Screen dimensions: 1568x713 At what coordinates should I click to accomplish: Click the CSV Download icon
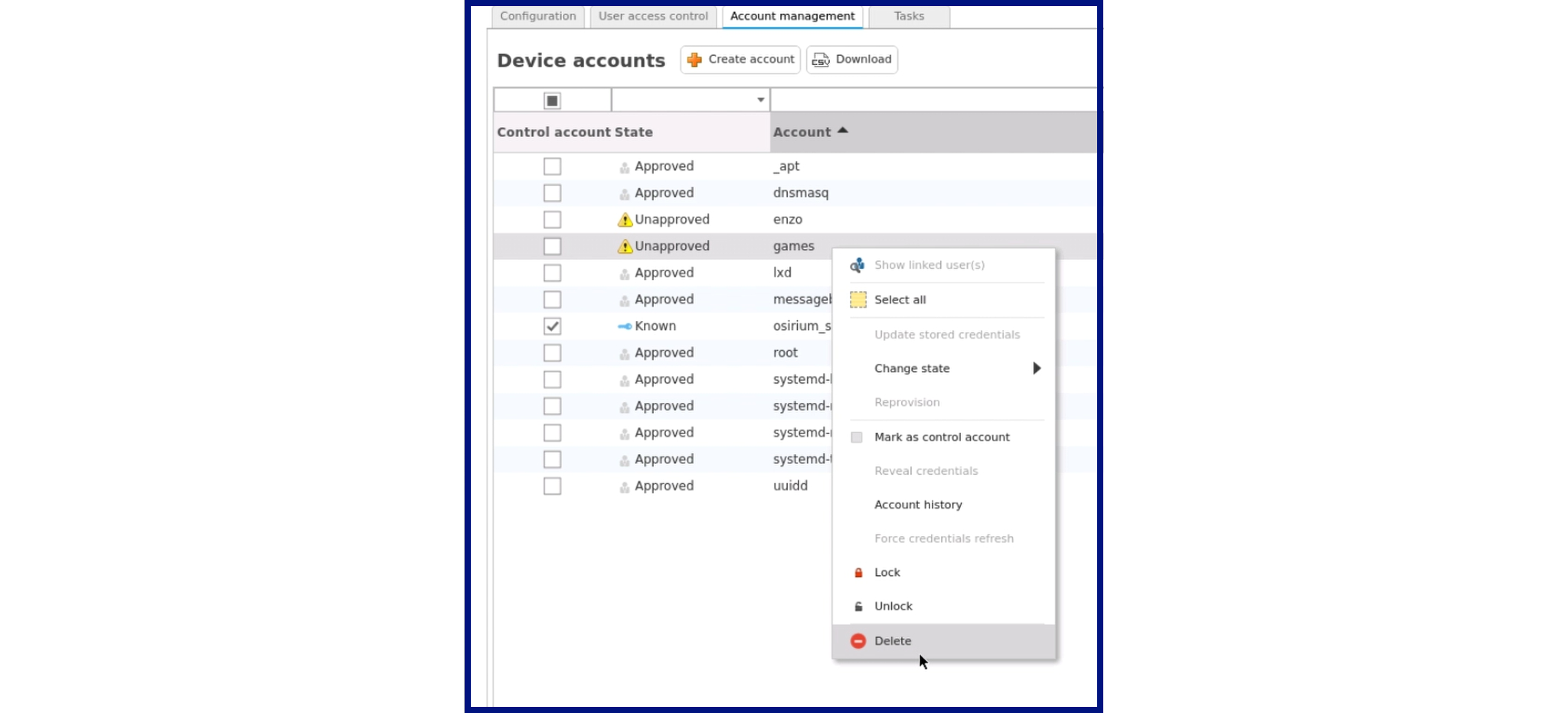click(821, 60)
